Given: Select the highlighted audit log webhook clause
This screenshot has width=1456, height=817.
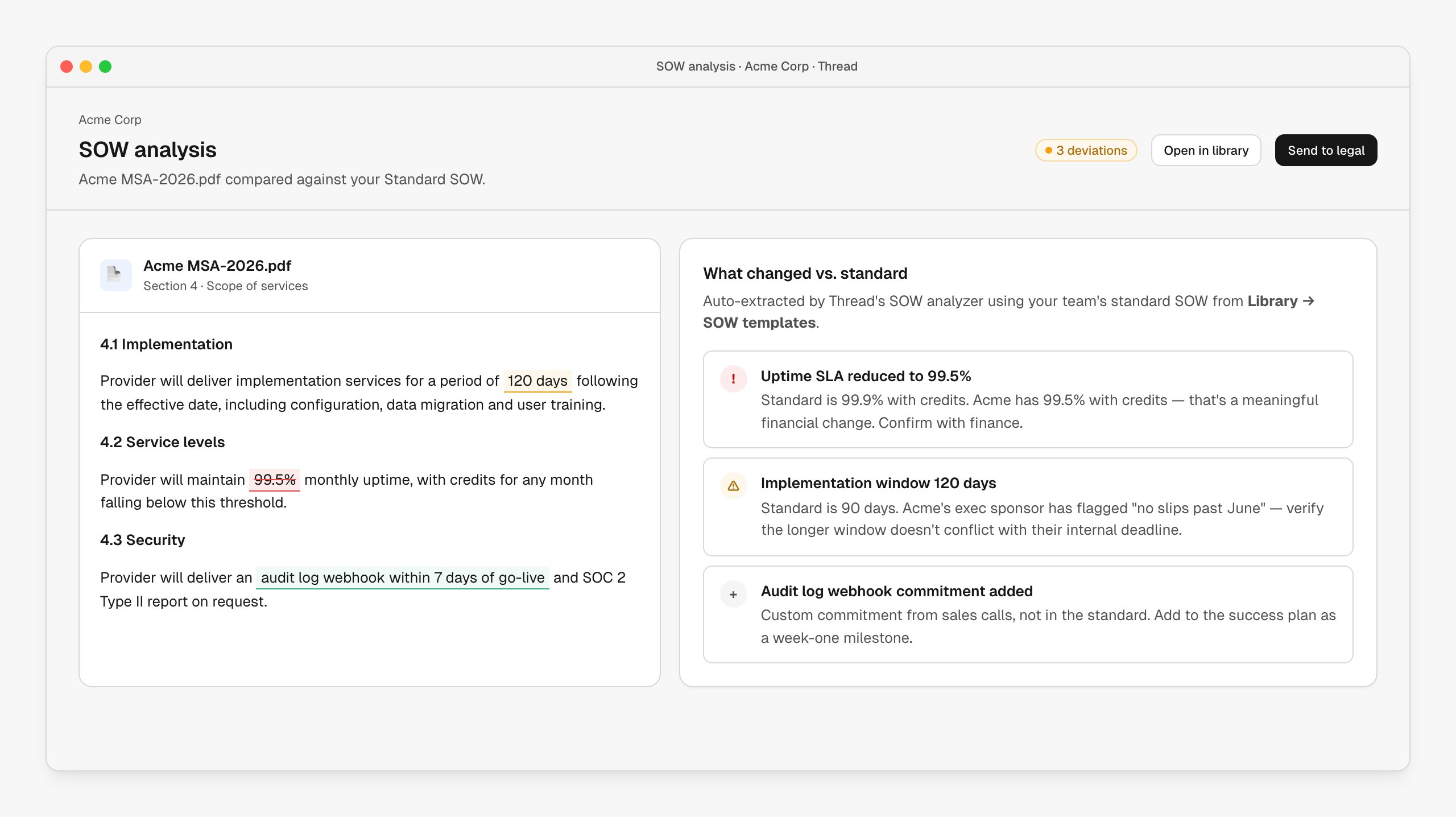Looking at the screenshot, I should pyautogui.click(x=403, y=577).
